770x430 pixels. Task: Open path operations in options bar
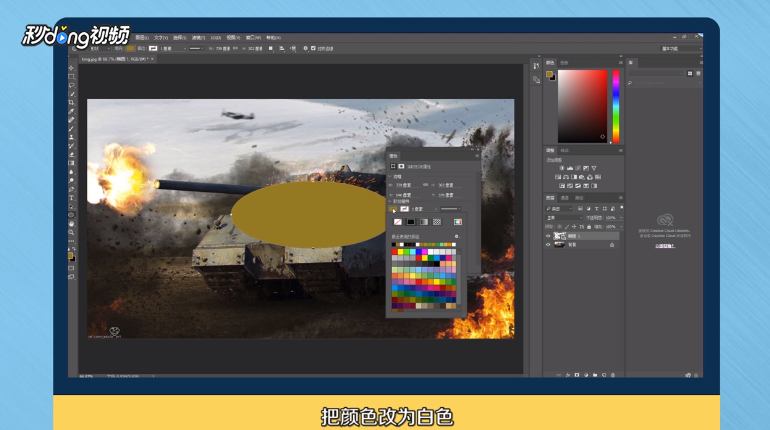271,49
